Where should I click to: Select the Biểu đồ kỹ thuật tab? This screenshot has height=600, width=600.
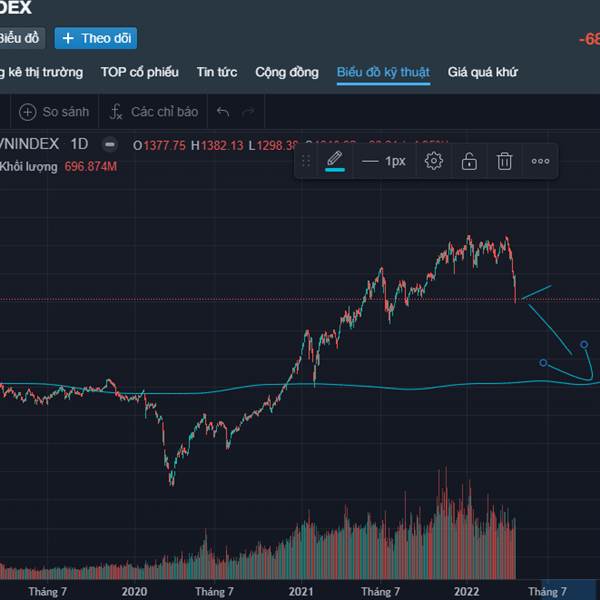coord(383,72)
